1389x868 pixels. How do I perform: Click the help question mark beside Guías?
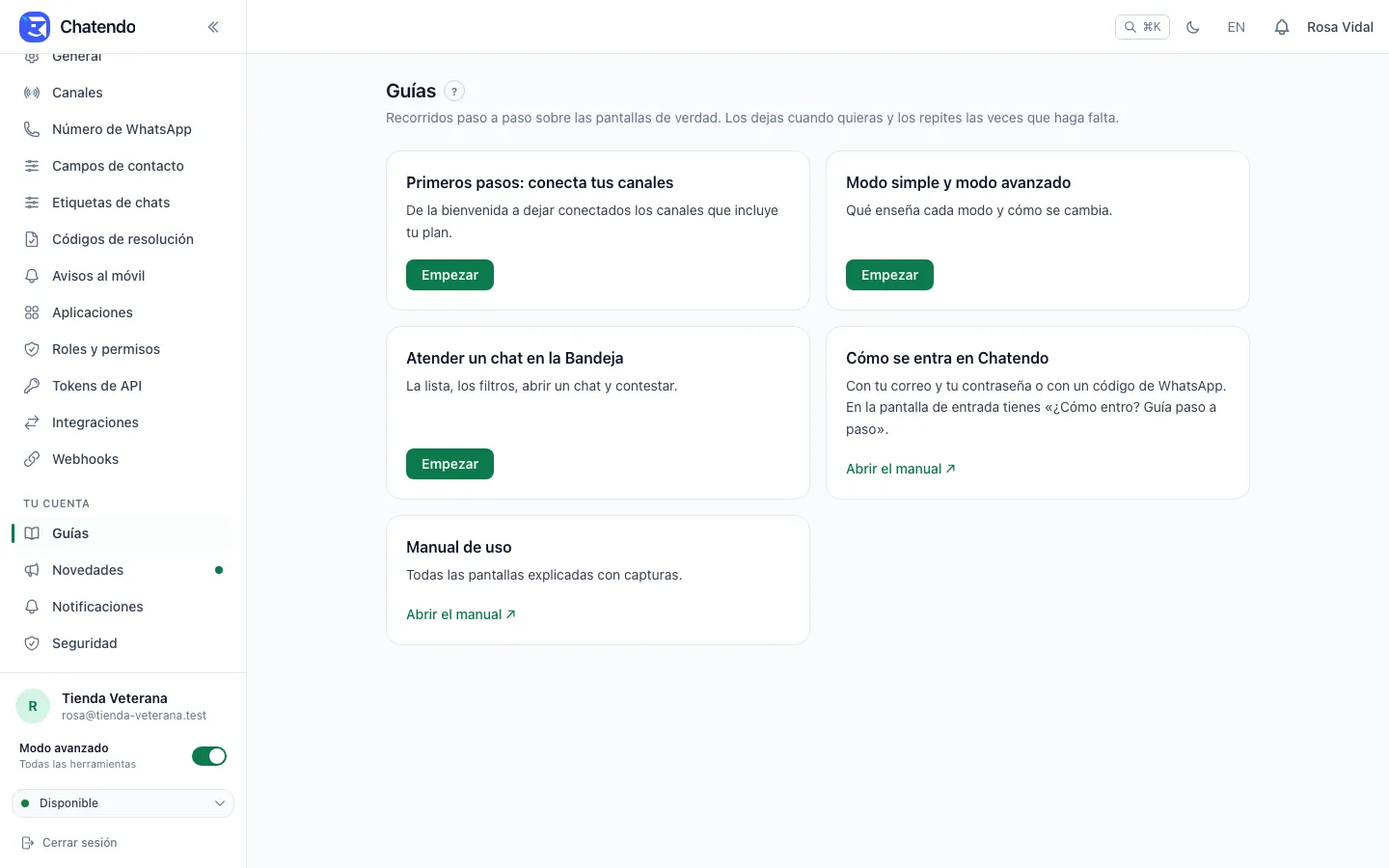[x=454, y=92]
